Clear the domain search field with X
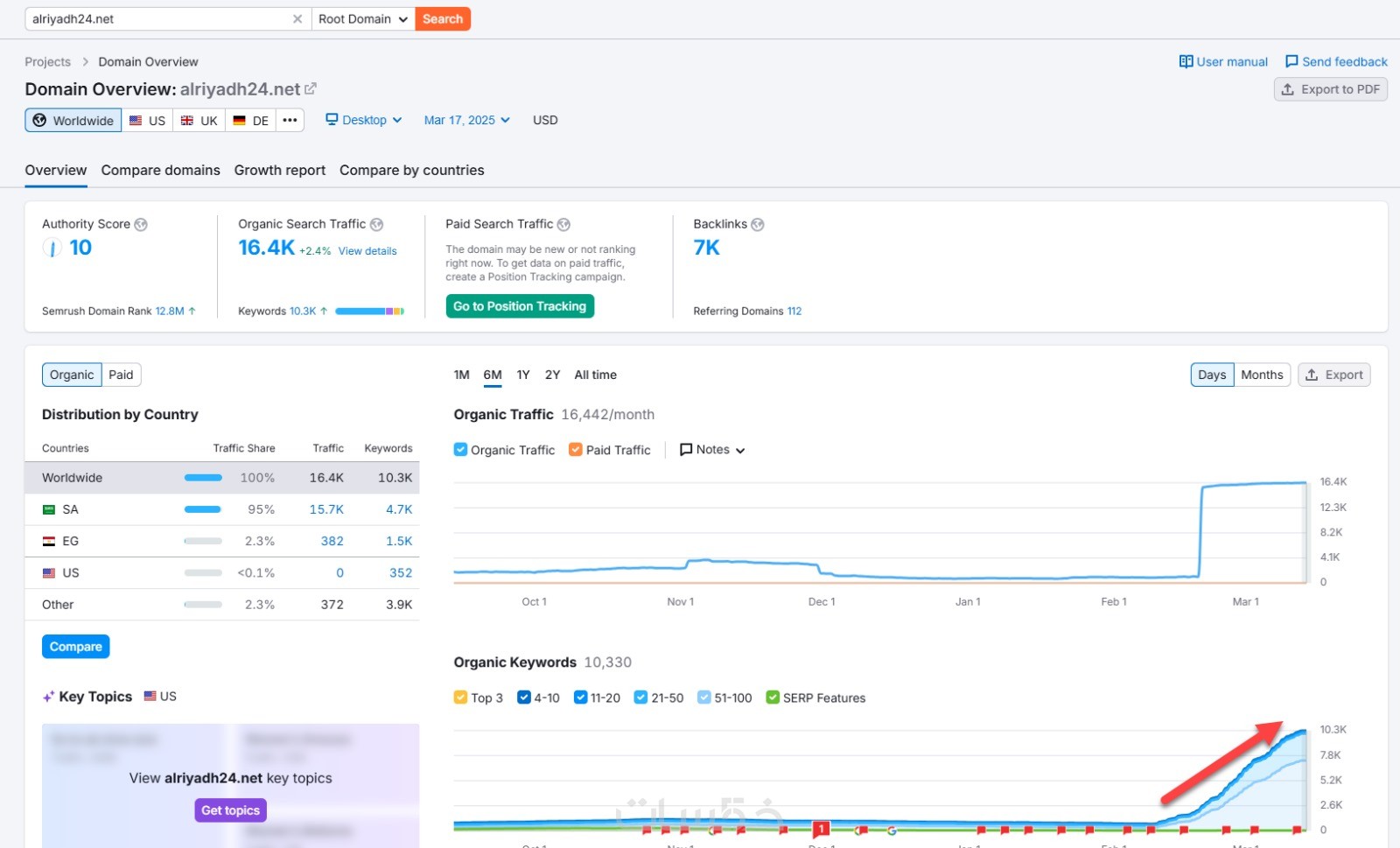 click(297, 18)
